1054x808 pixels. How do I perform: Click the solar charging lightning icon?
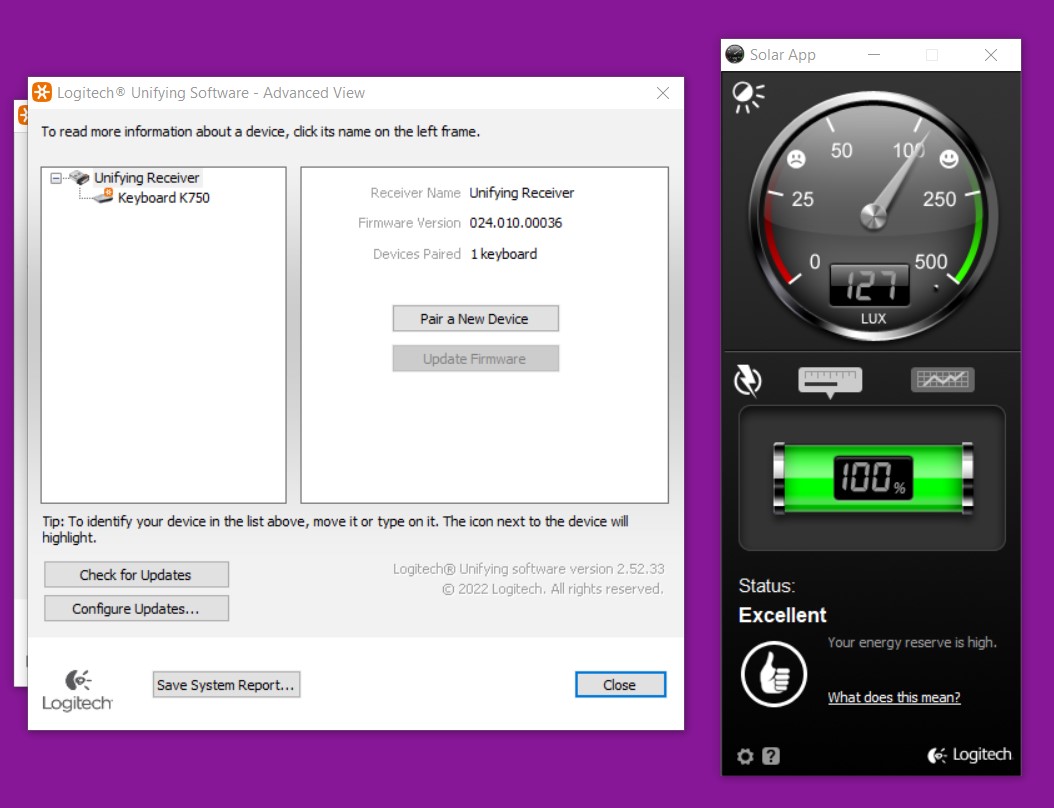pyautogui.click(x=747, y=380)
